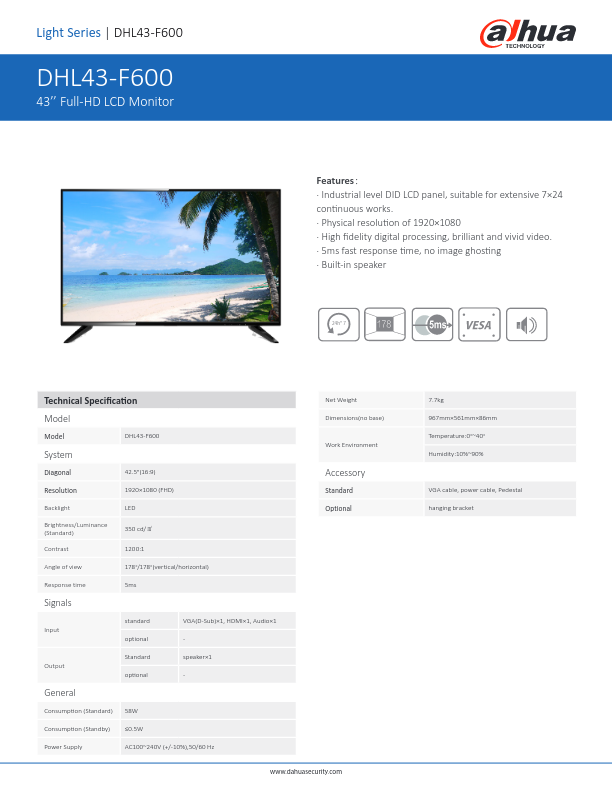
Task: Click the Features heading
Action: (x=336, y=180)
